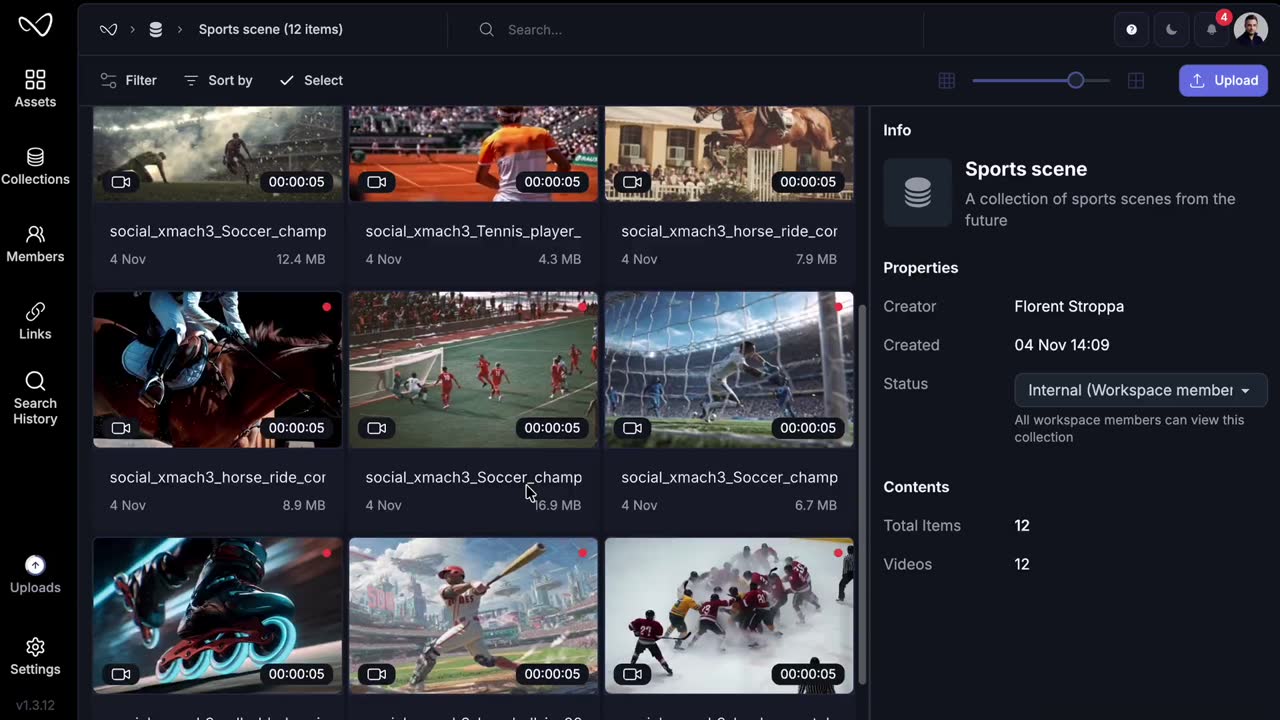Click the notifications bell icon
This screenshot has height=720, width=1280.
tap(1211, 30)
